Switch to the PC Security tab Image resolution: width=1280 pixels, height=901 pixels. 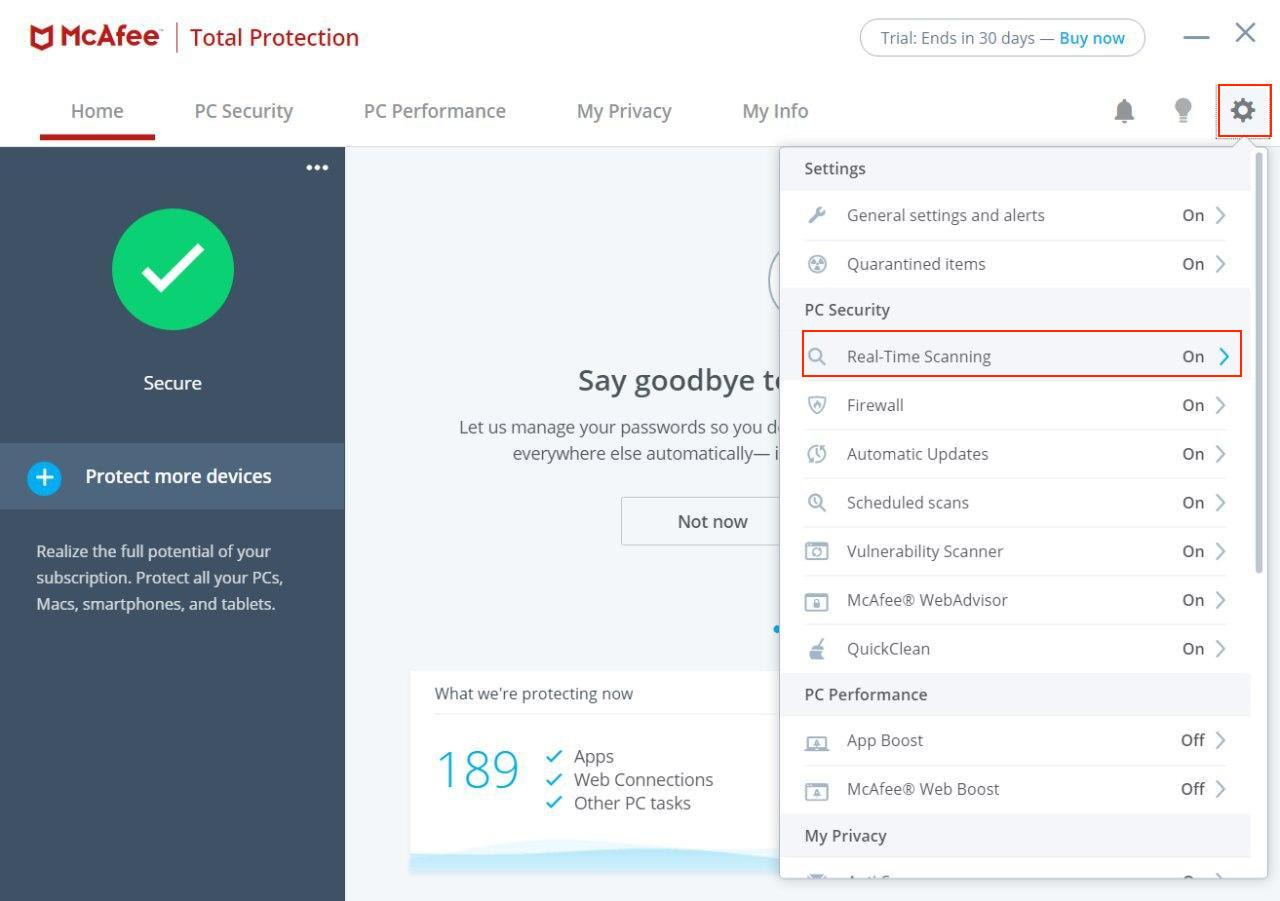pos(243,111)
